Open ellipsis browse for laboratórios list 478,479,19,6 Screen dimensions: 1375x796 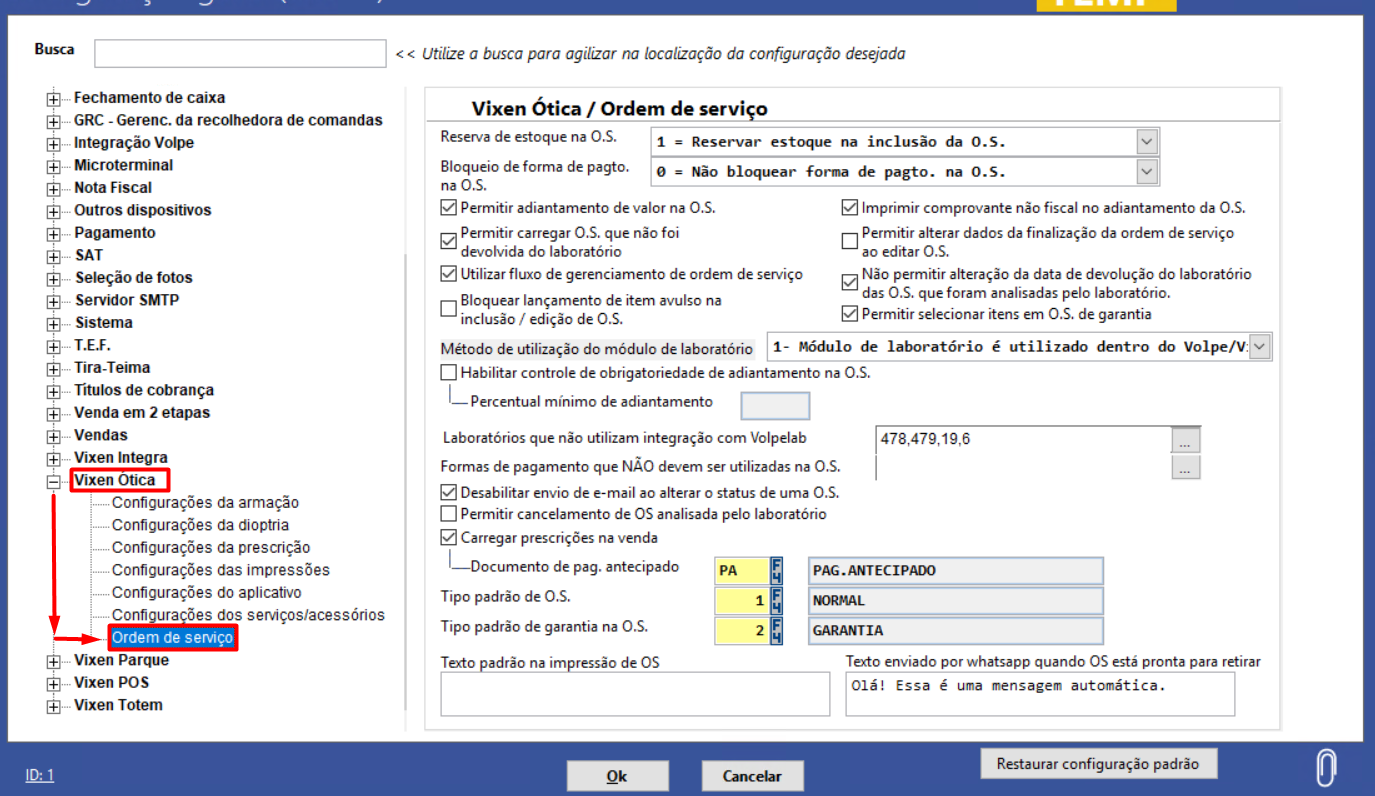click(1186, 439)
